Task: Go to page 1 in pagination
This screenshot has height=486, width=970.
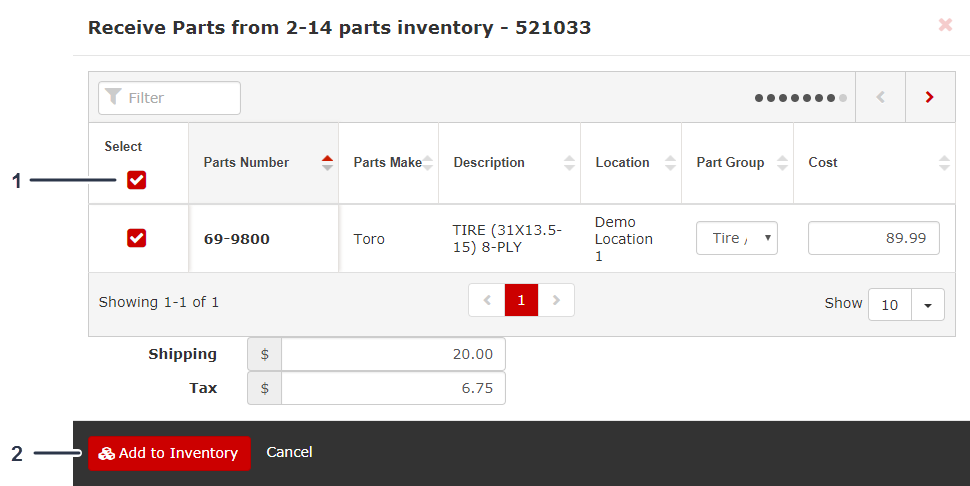Action: click(x=521, y=300)
